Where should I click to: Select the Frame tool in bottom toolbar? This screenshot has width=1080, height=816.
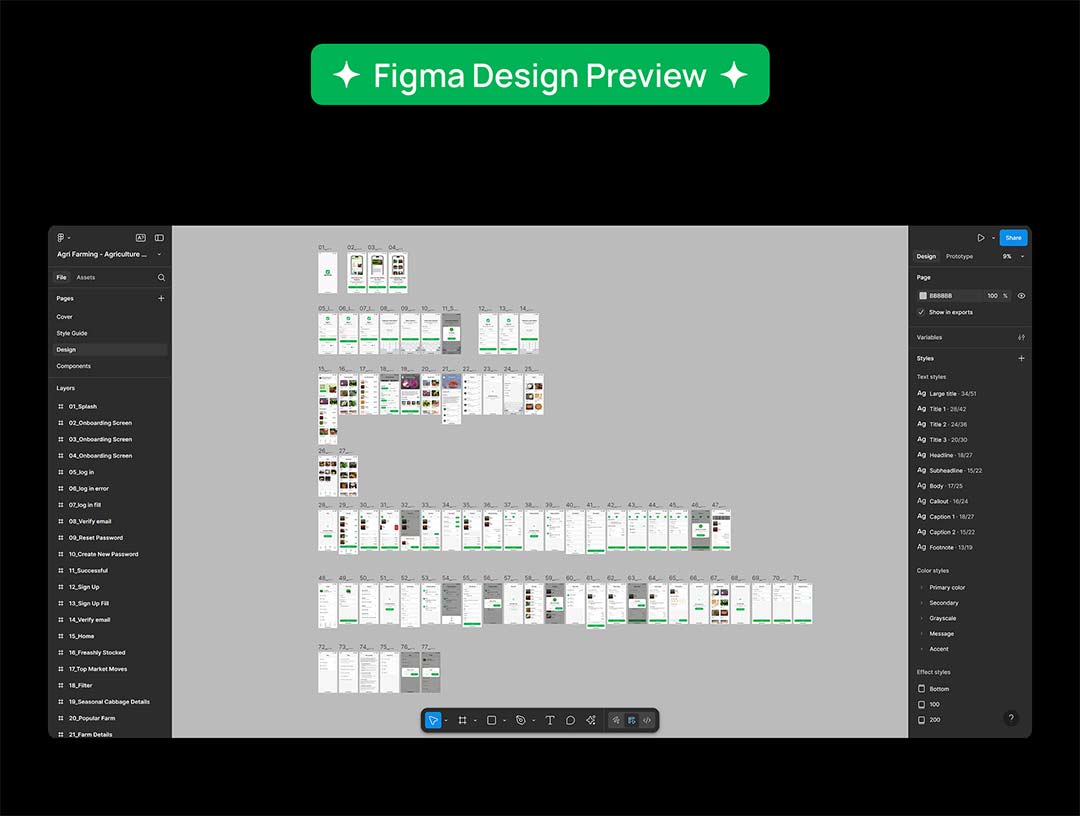462,720
